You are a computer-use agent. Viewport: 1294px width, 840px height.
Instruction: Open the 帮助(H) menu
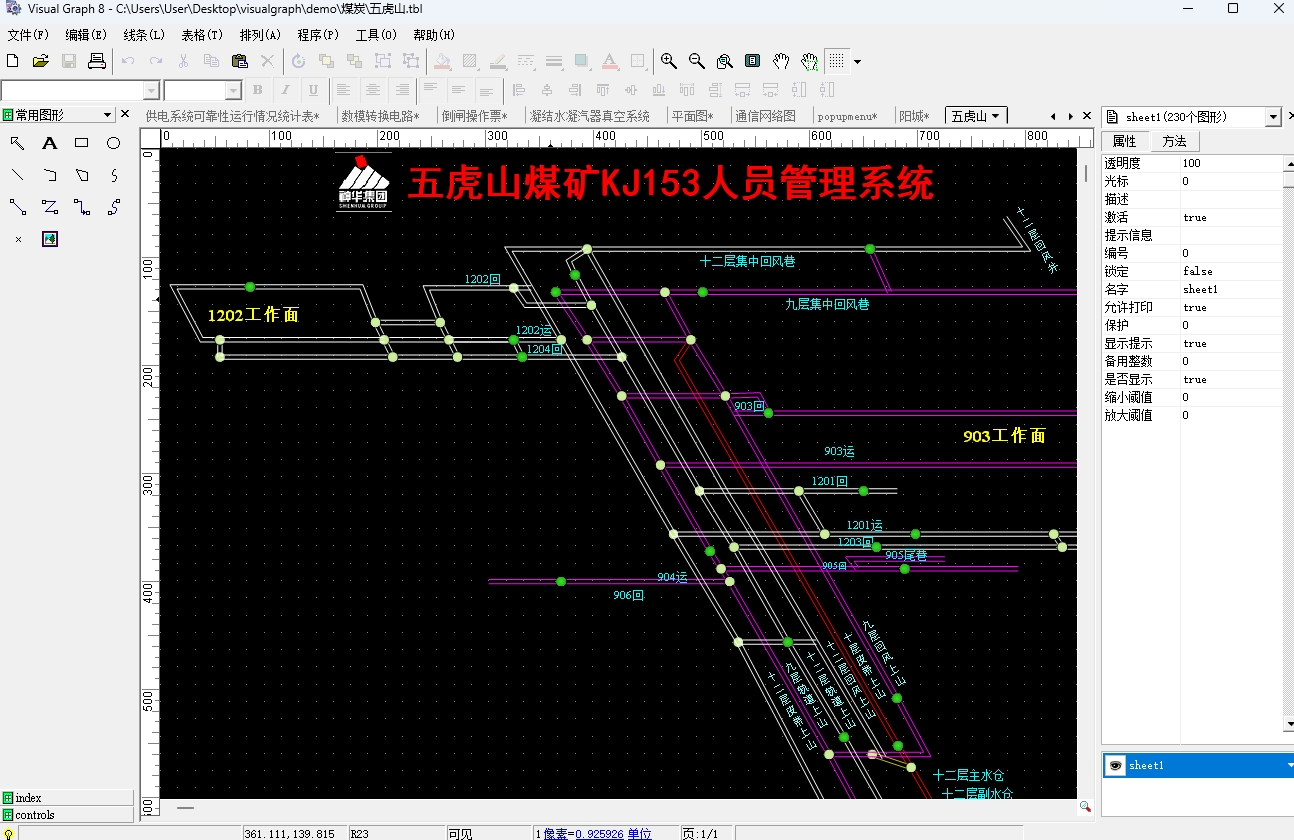tap(434, 35)
